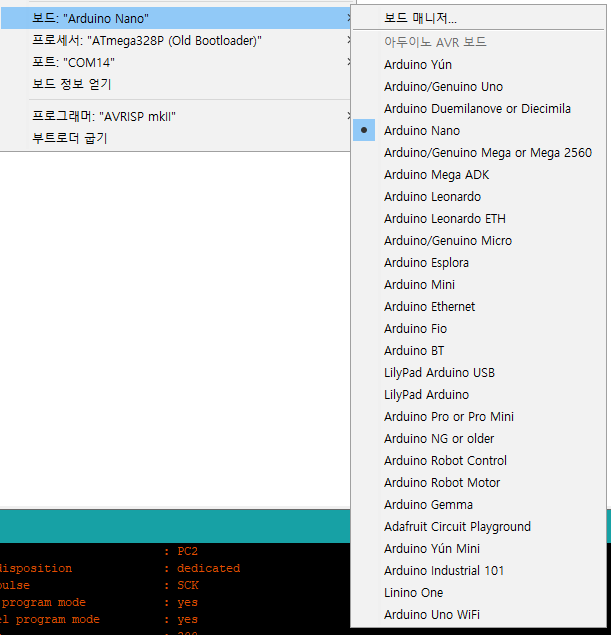Choose the plain LilyPad Arduino board
The height and width of the screenshot is (635, 611).
pos(479,394)
